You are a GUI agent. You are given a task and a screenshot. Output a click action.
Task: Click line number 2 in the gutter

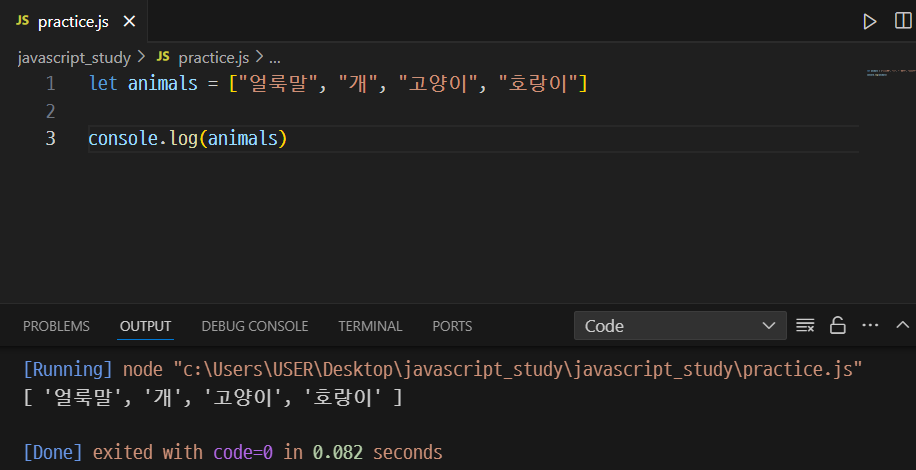[x=50, y=111]
